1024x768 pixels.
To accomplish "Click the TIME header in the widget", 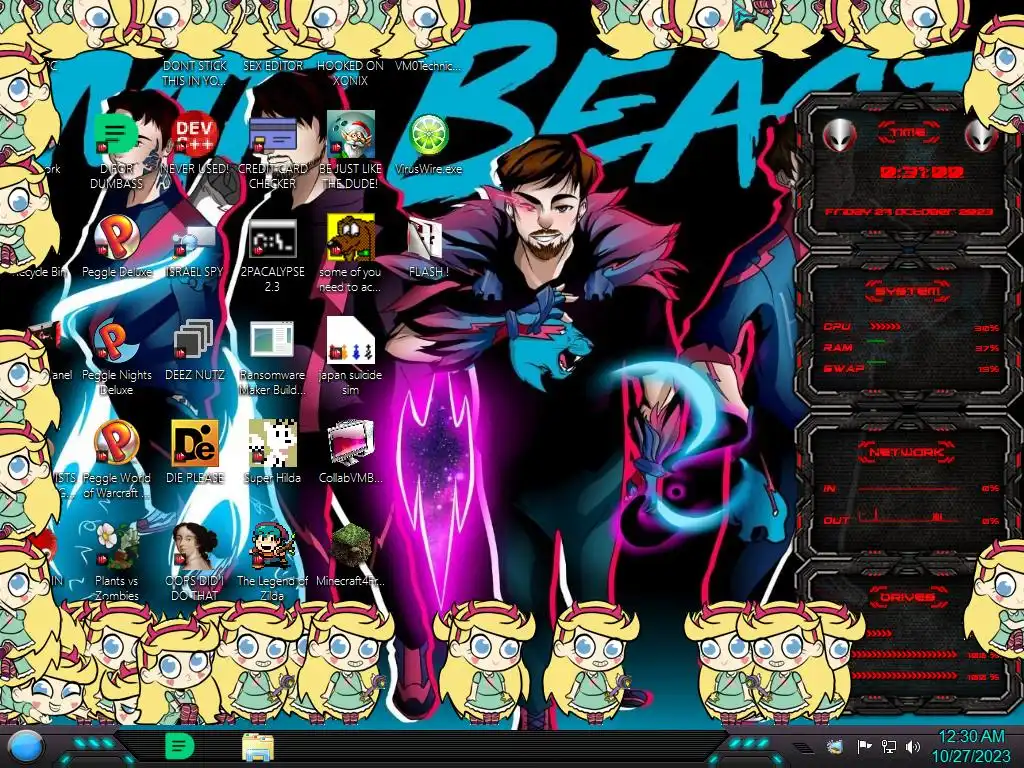I will 908,133.
